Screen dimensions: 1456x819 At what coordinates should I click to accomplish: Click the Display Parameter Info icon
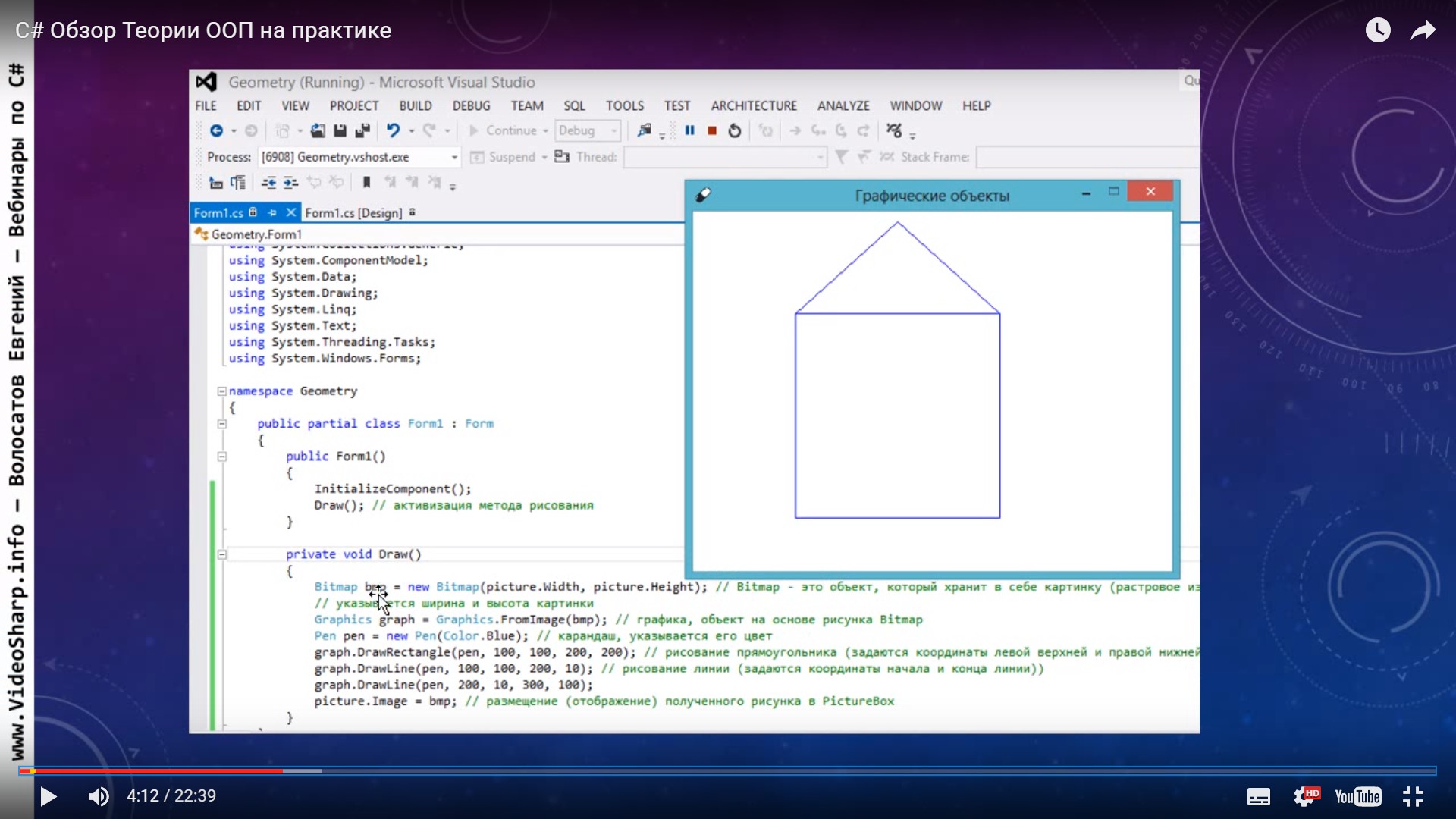[x=238, y=183]
